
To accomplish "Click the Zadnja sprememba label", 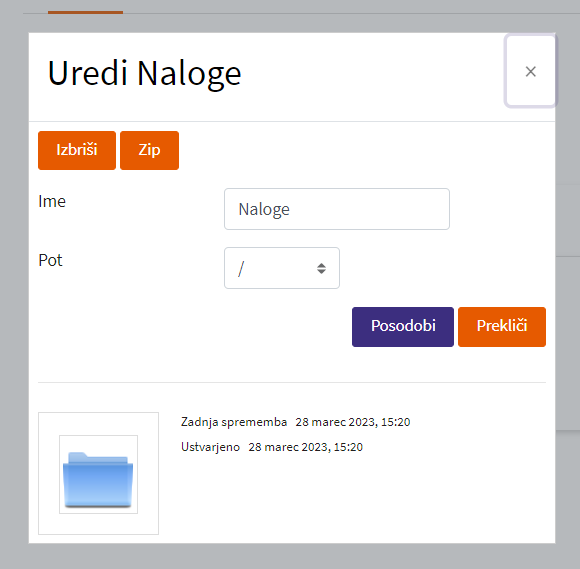I will point(234,422).
